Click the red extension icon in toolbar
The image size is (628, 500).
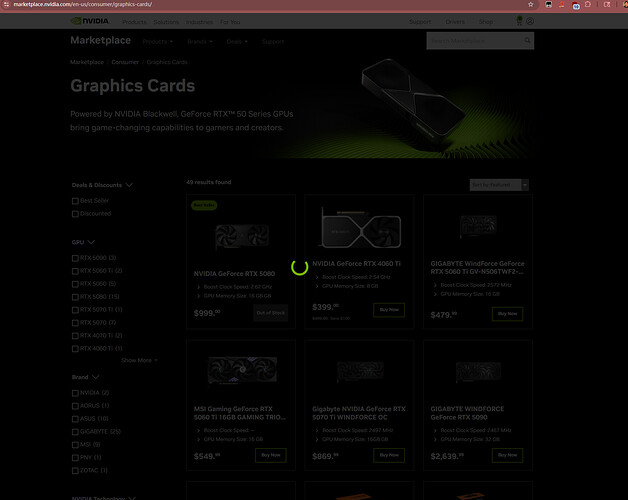pyautogui.click(x=562, y=4)
